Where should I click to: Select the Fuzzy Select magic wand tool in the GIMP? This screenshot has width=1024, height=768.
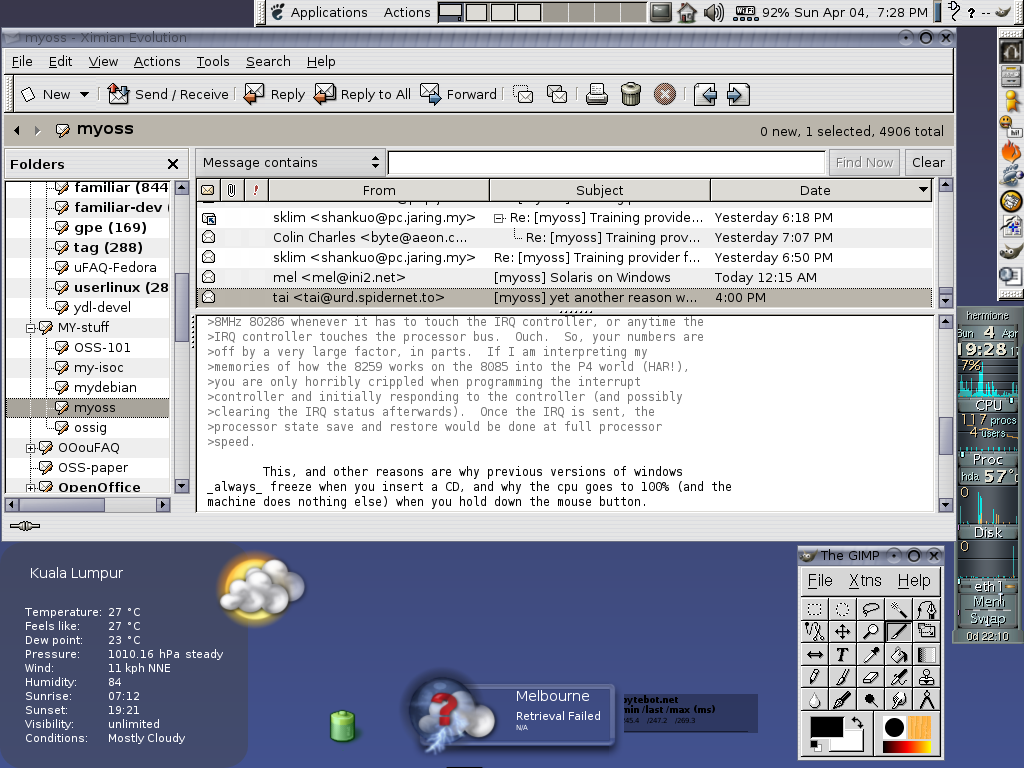coord(899,609)
